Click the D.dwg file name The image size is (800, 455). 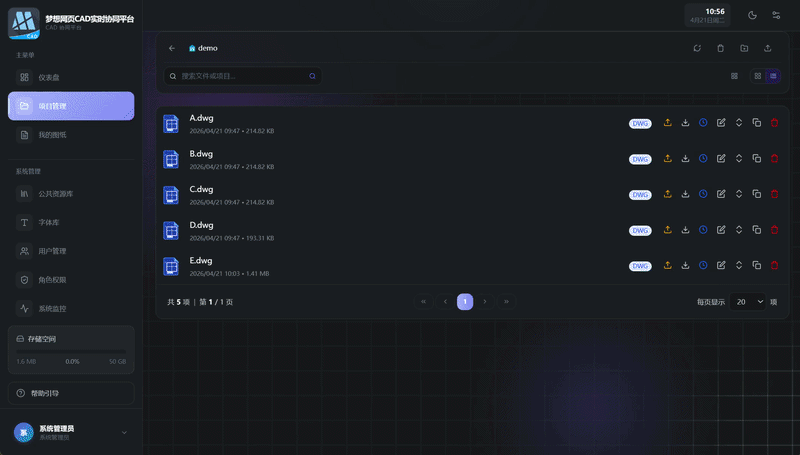(x=201, y=225)
